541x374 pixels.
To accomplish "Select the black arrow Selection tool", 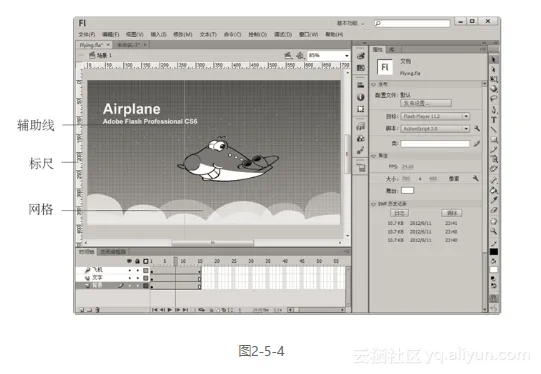I will coord(494,59).
